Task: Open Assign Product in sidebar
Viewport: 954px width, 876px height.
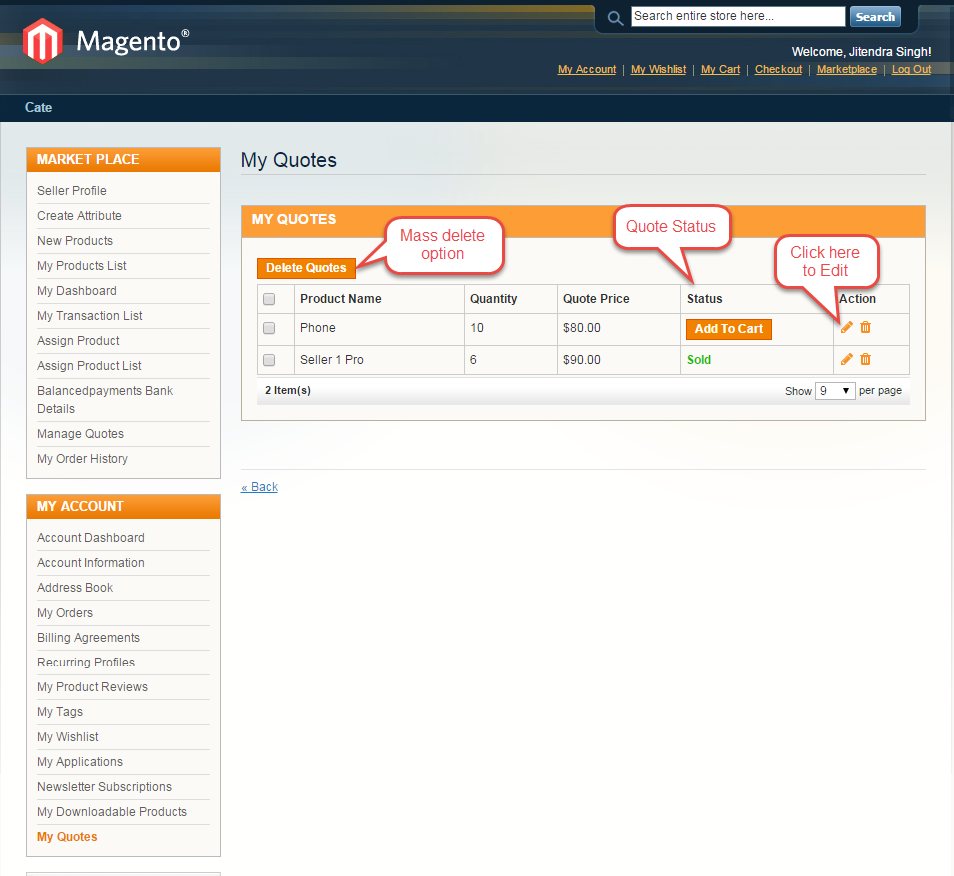Action: [x=78, y=340]
